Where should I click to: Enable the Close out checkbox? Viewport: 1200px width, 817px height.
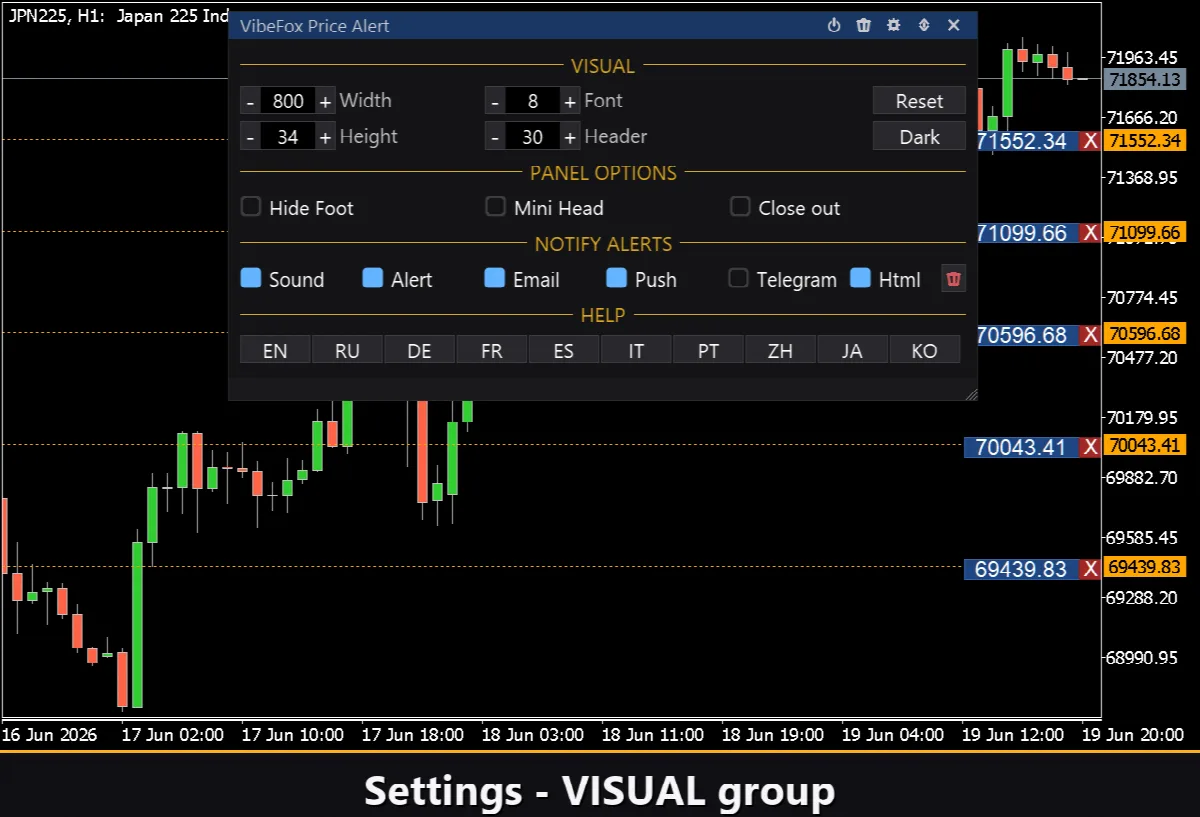click(x=740, y=207)
